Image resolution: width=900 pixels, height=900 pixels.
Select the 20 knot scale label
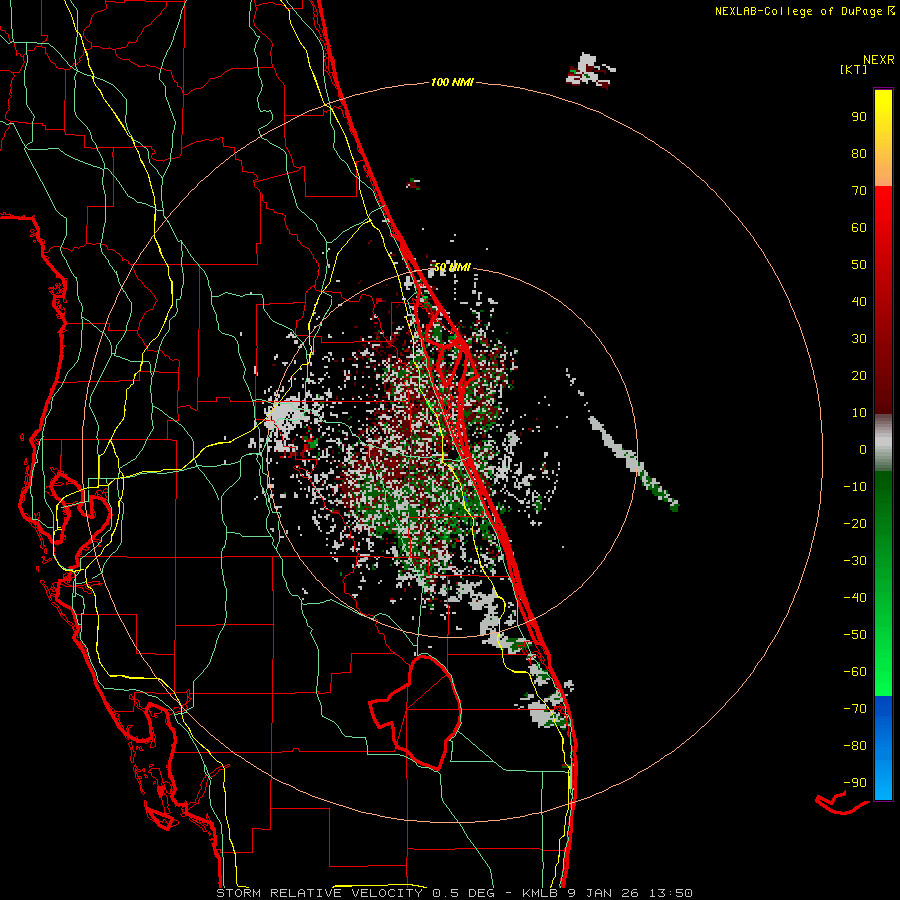[859, 376]
